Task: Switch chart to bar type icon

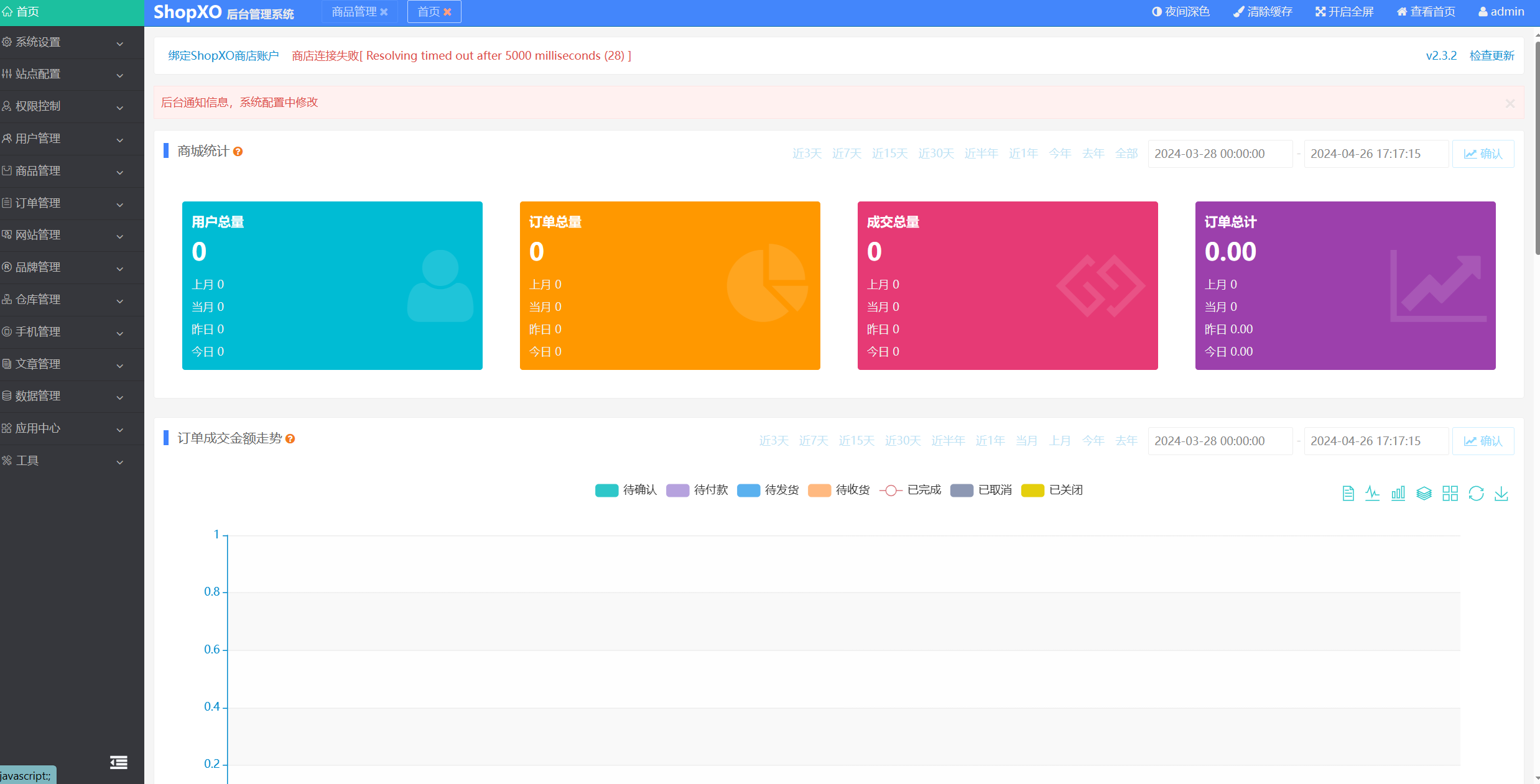Action: point(1398,494)
